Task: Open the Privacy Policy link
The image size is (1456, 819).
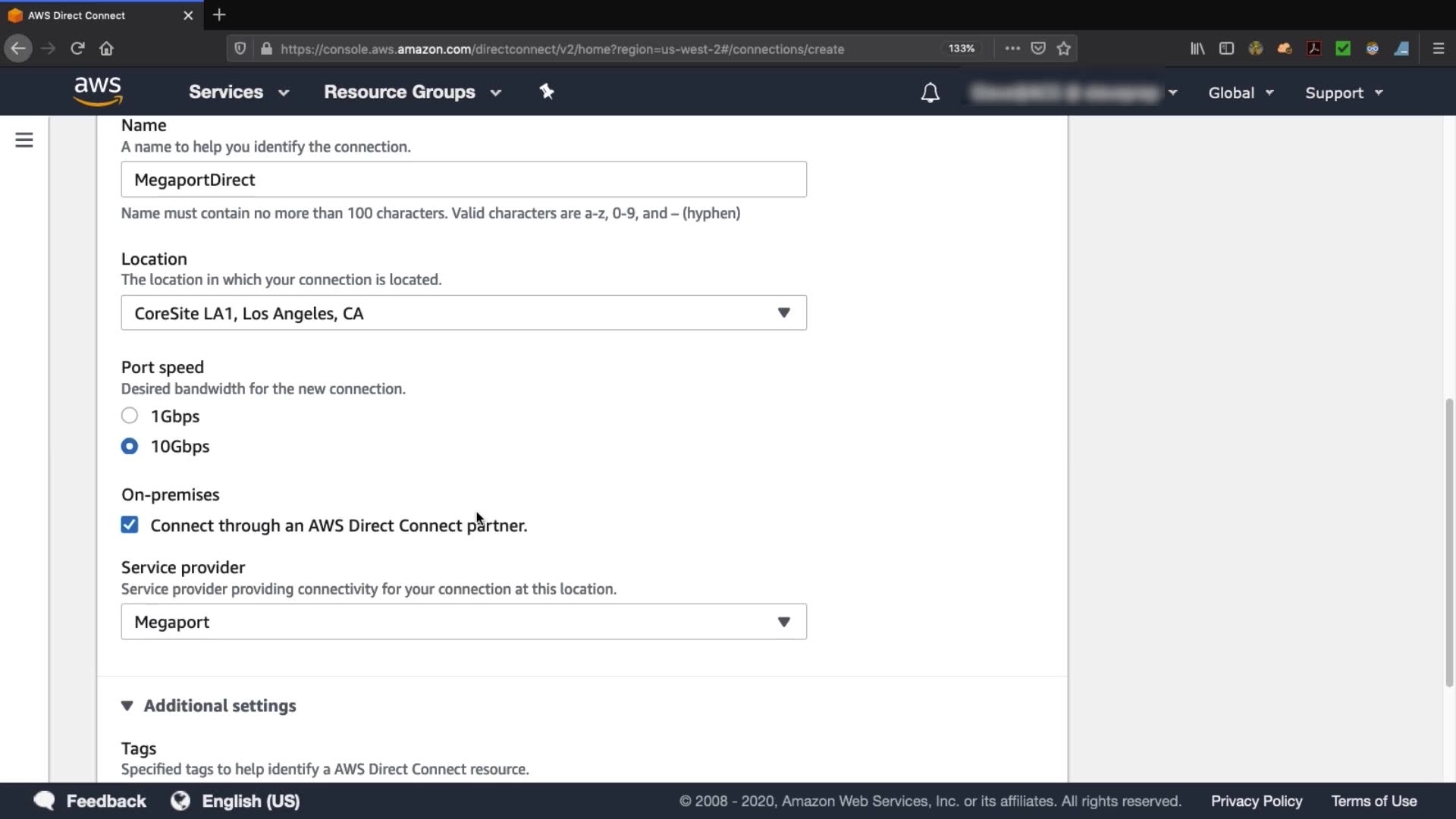Action: pyautogui.click(x=1256, y=801)
